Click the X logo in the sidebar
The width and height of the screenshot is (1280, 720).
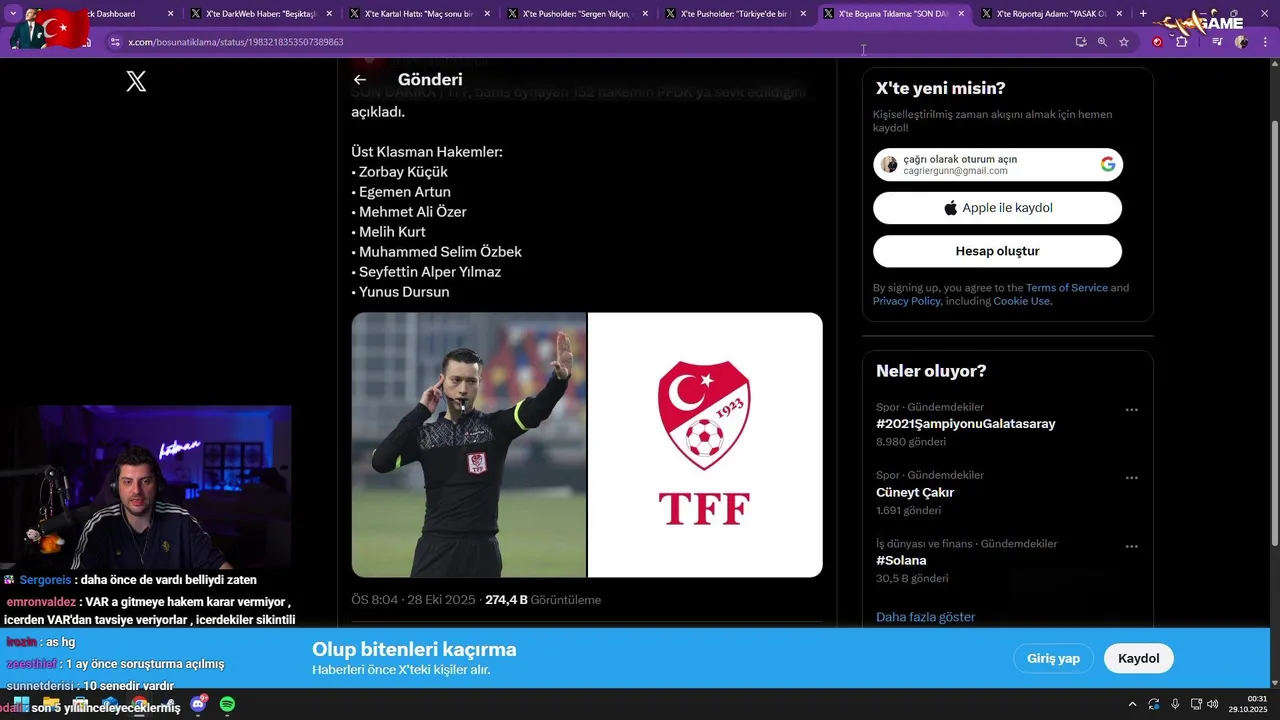point(136,82)
